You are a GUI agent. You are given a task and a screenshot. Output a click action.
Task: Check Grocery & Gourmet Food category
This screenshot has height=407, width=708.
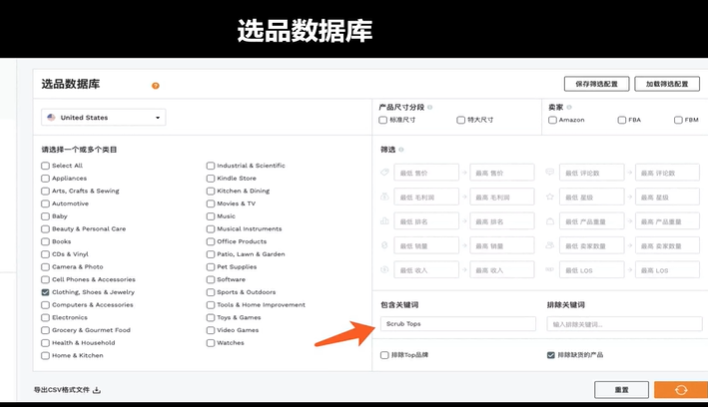tap(45, 330)
